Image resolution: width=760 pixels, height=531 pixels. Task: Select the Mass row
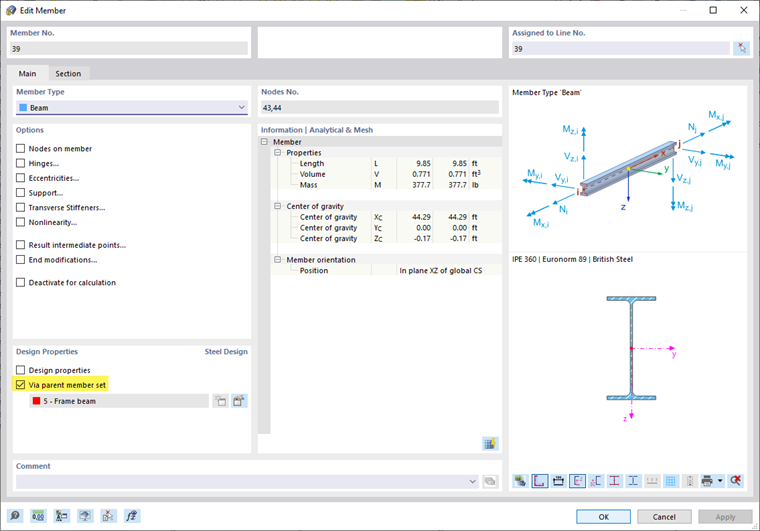tap(387, 185)
